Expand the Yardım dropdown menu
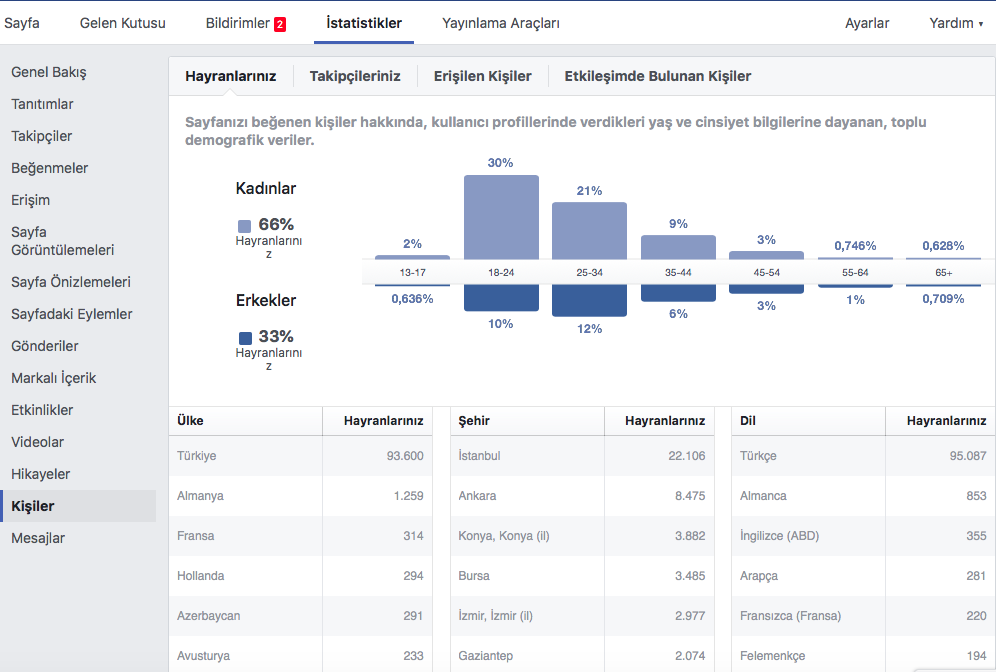This screenshot has width=996, height=672. pos(956,23)
